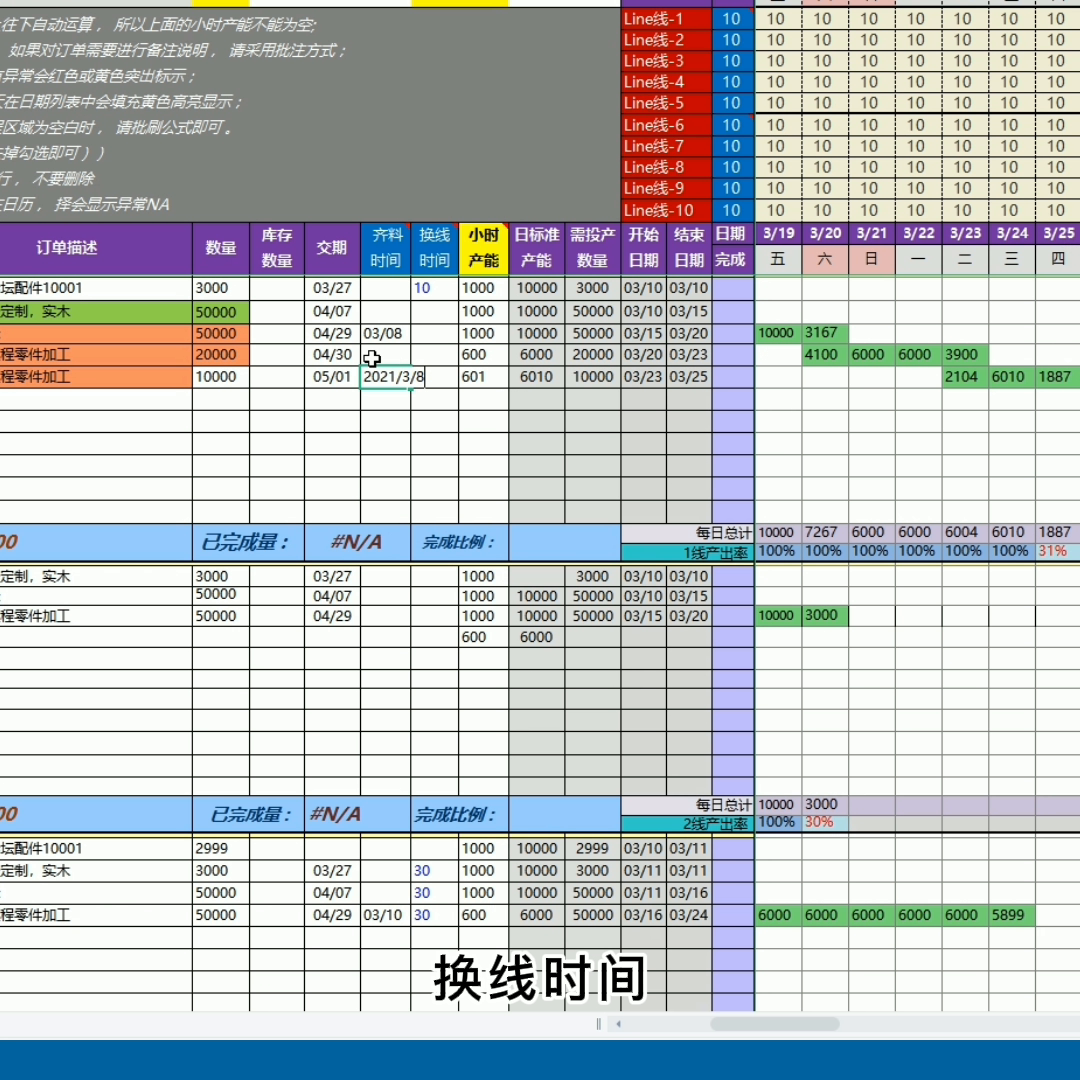Click the blue 换线时间 header cell
This screenshot has height=1080, width=1080.
point(435,248)
